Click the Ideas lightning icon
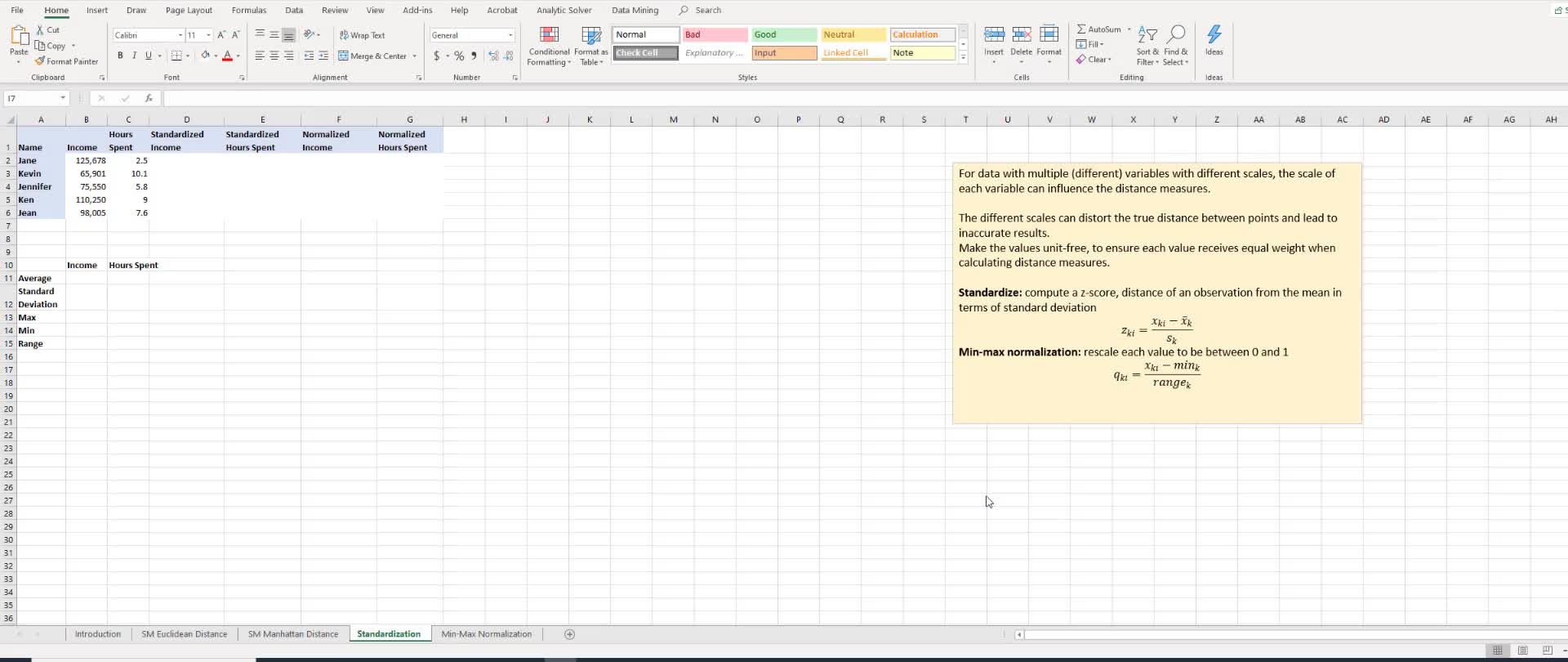The image size is (1568, 662). [1214, 35]
